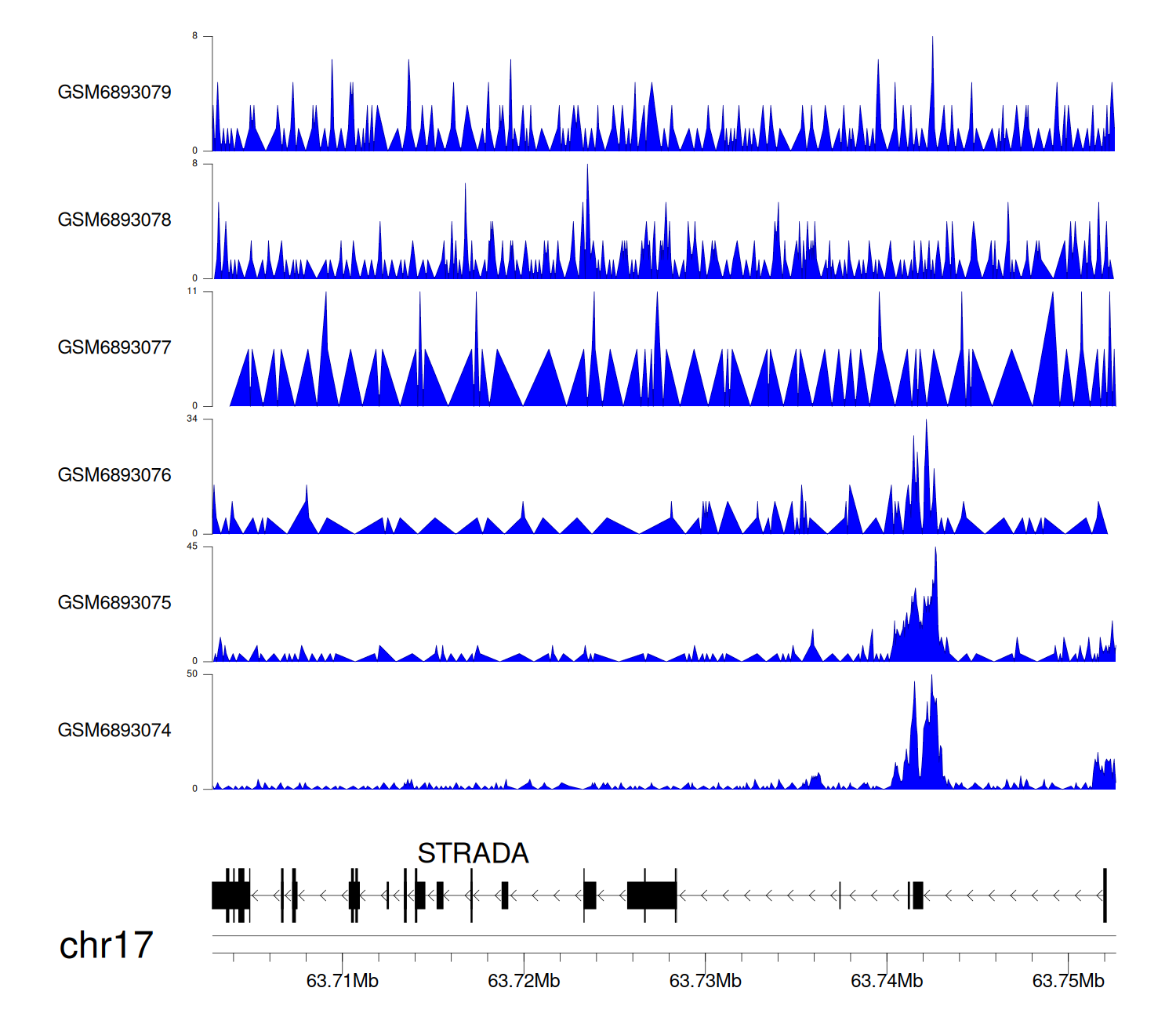Click the 63.73Mb axis tick label
This screenshot has width=1176, height=1035.
click(705, 981)
